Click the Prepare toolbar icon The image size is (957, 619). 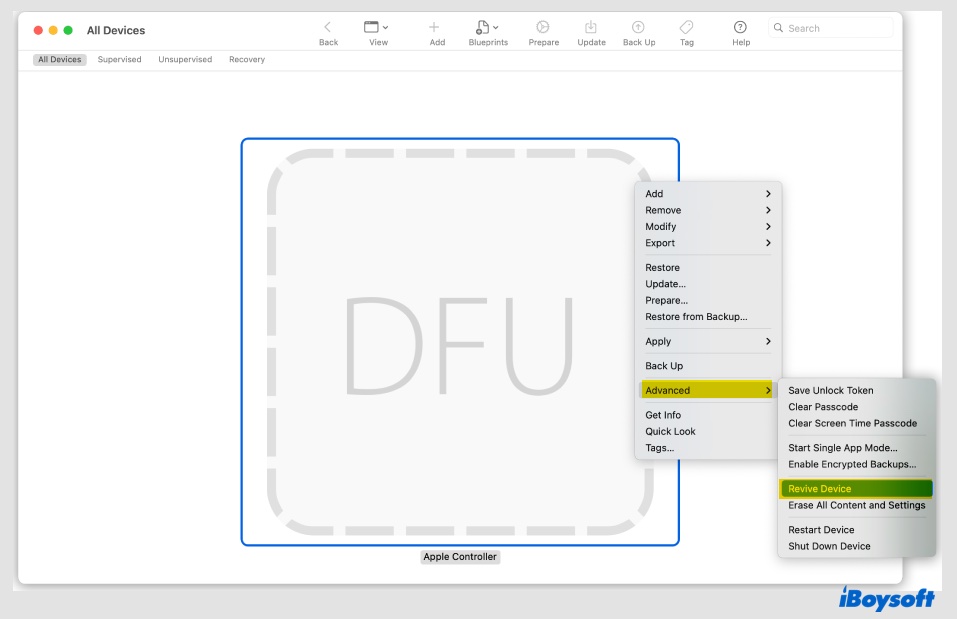click(x=543, y=28)
